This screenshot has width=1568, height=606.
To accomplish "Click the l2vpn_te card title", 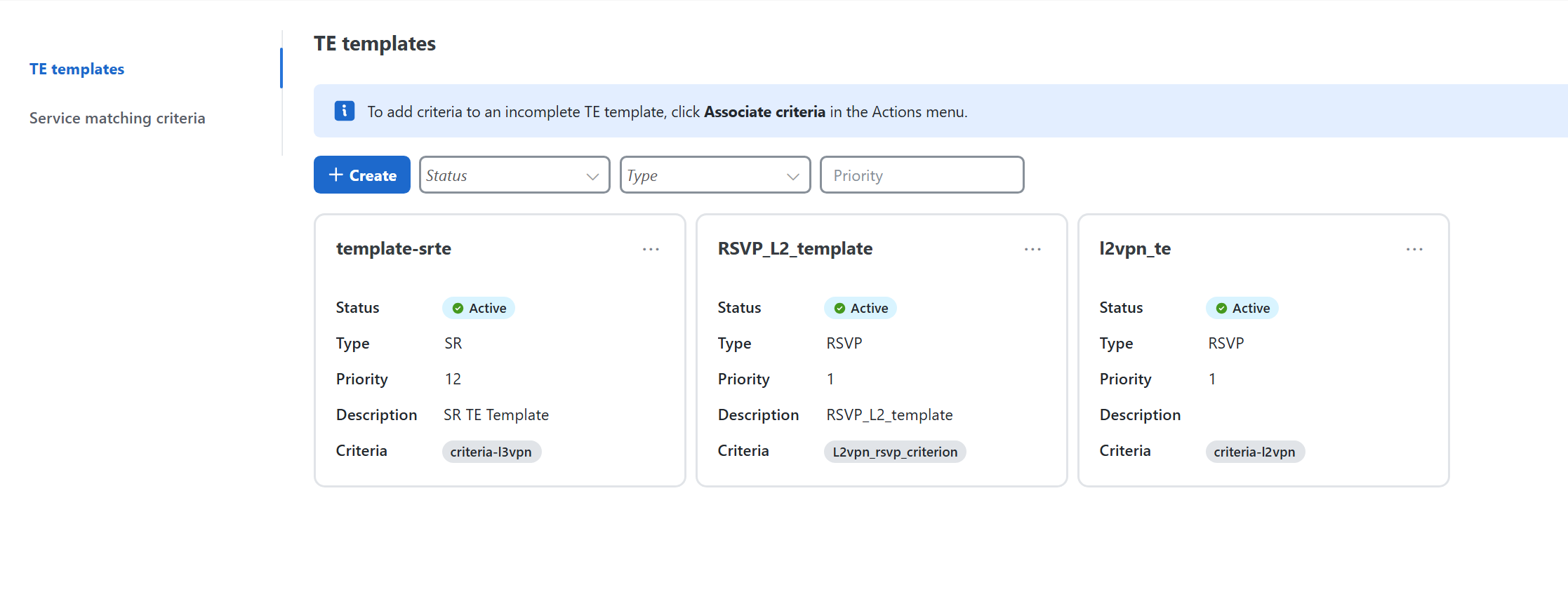I will [1135, 248].
